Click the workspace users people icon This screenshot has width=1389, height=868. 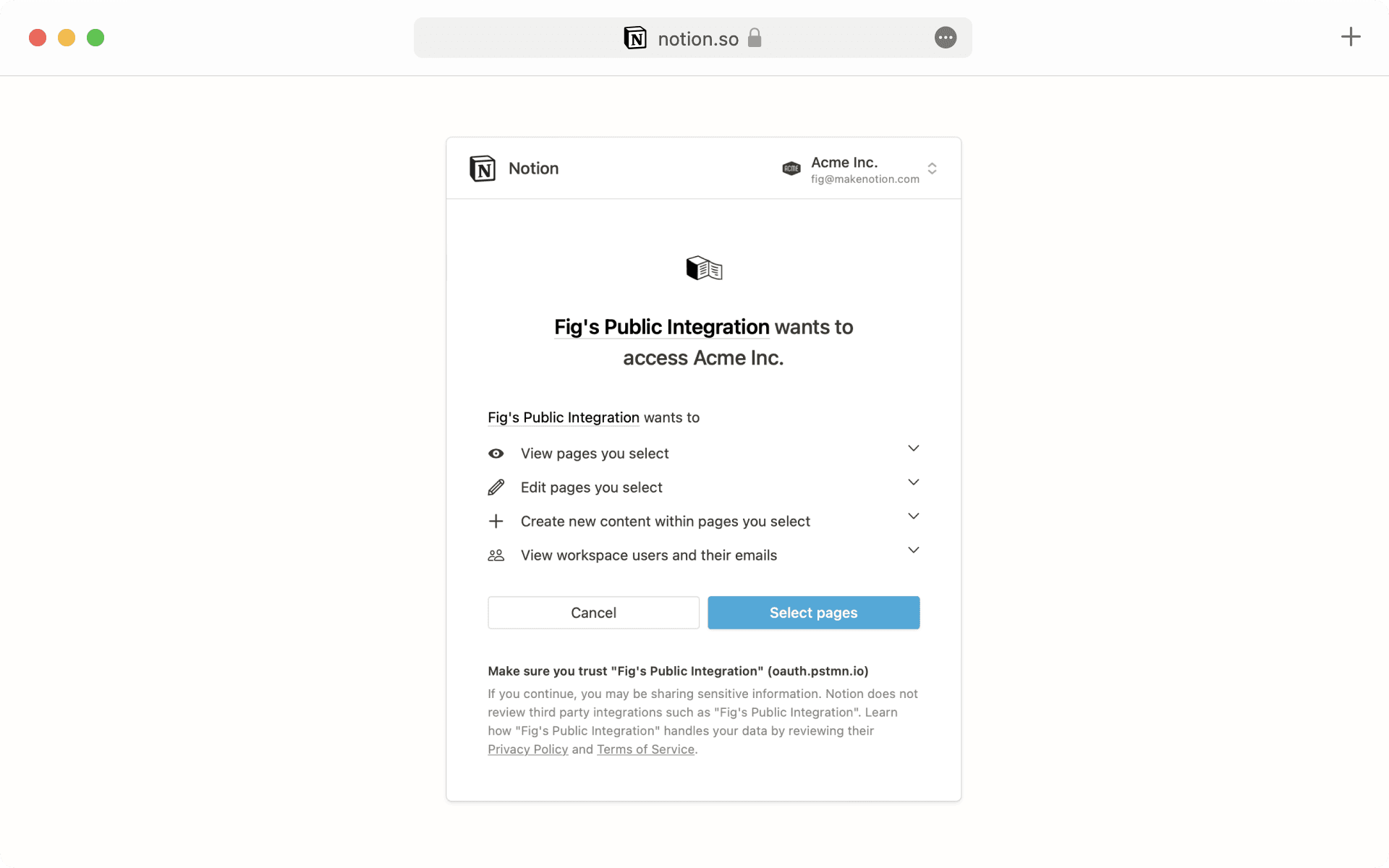[496, 555]
